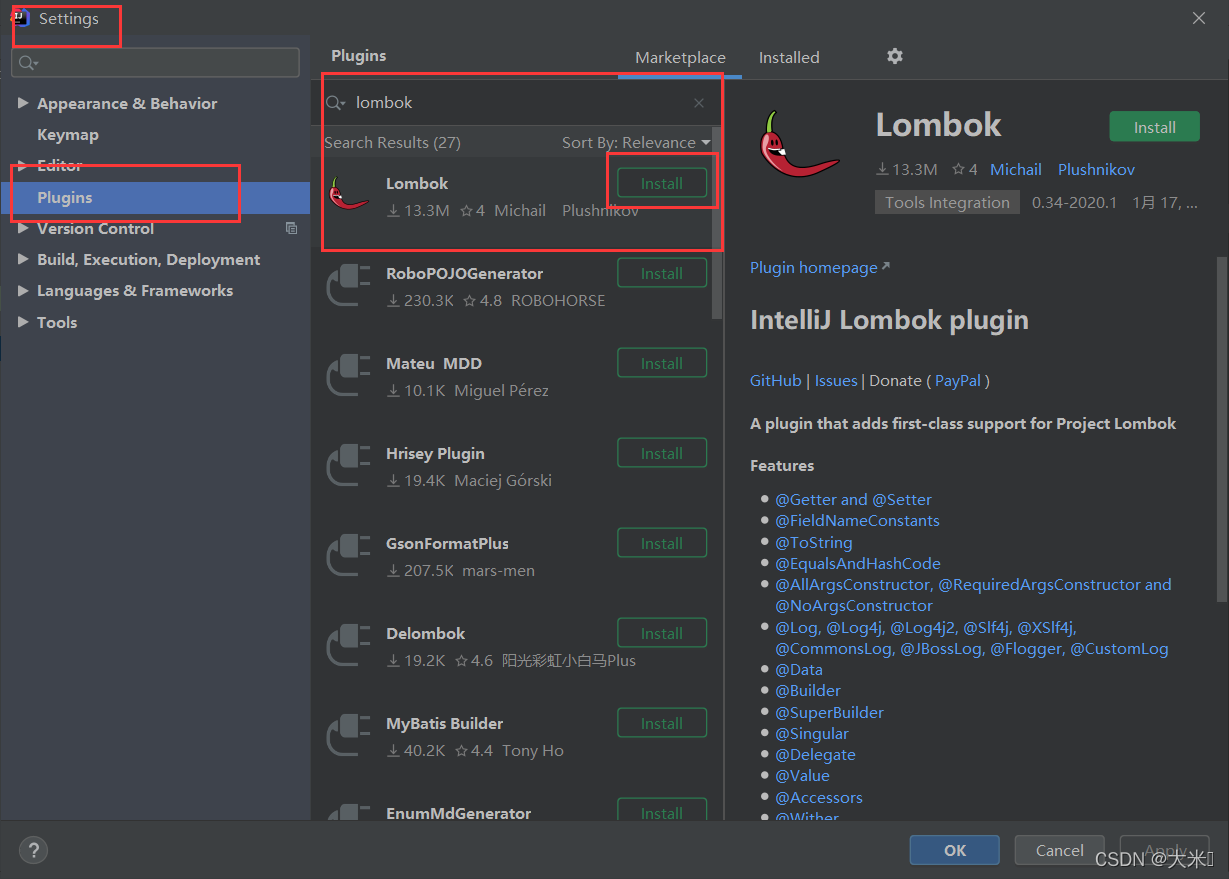Click the Search Results (27) label
This screenshot has height=879, width=1229.
(x=392, y=143)
